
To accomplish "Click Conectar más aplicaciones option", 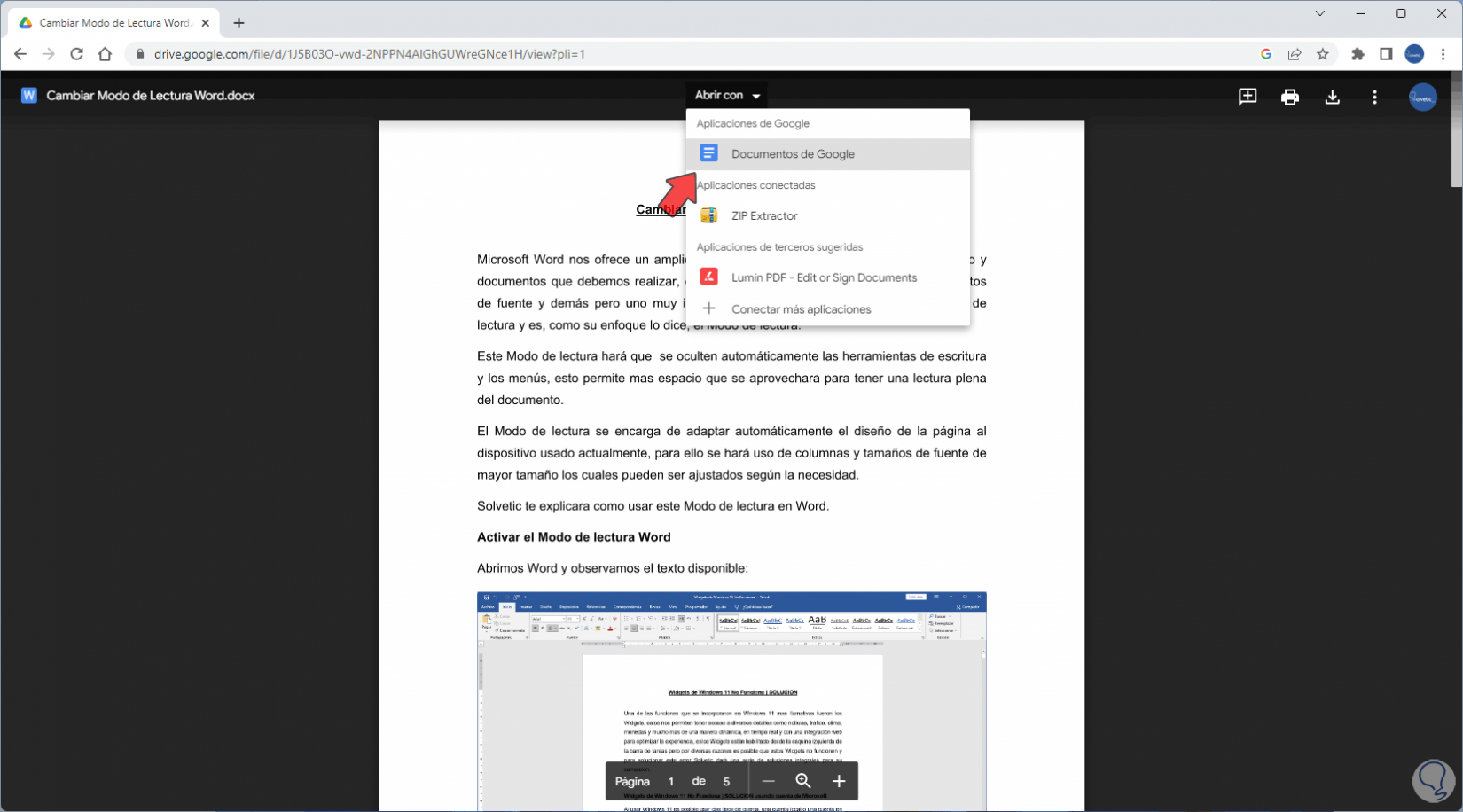I will 827,309.
